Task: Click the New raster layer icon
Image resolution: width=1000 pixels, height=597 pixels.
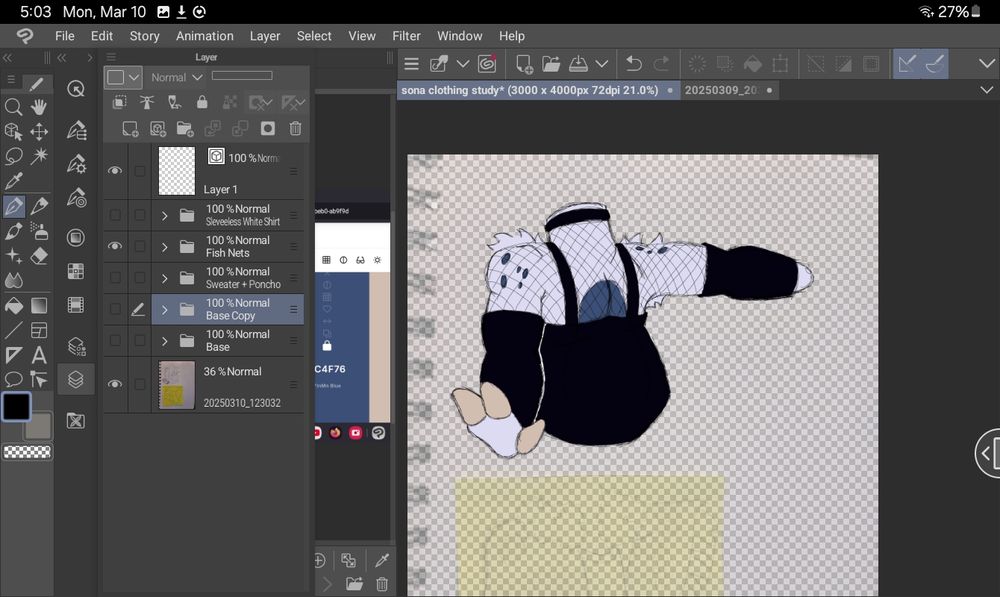Action: point(130,129)
